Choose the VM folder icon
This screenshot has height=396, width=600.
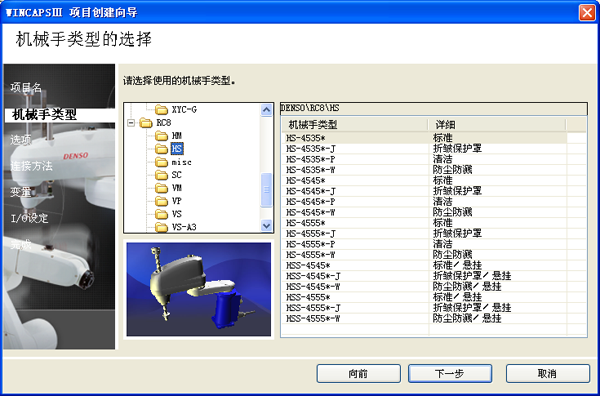click(161, 188)
